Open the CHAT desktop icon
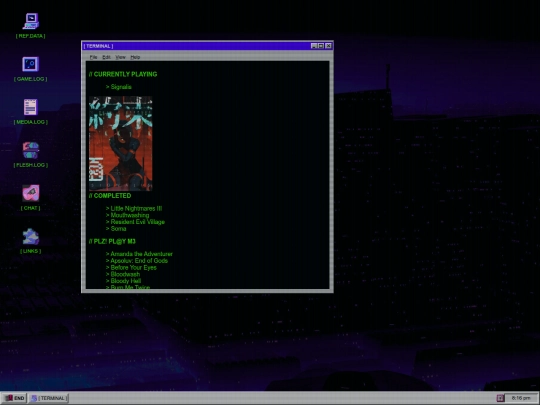The image size is (540, 405). click(x=31, y=197)
